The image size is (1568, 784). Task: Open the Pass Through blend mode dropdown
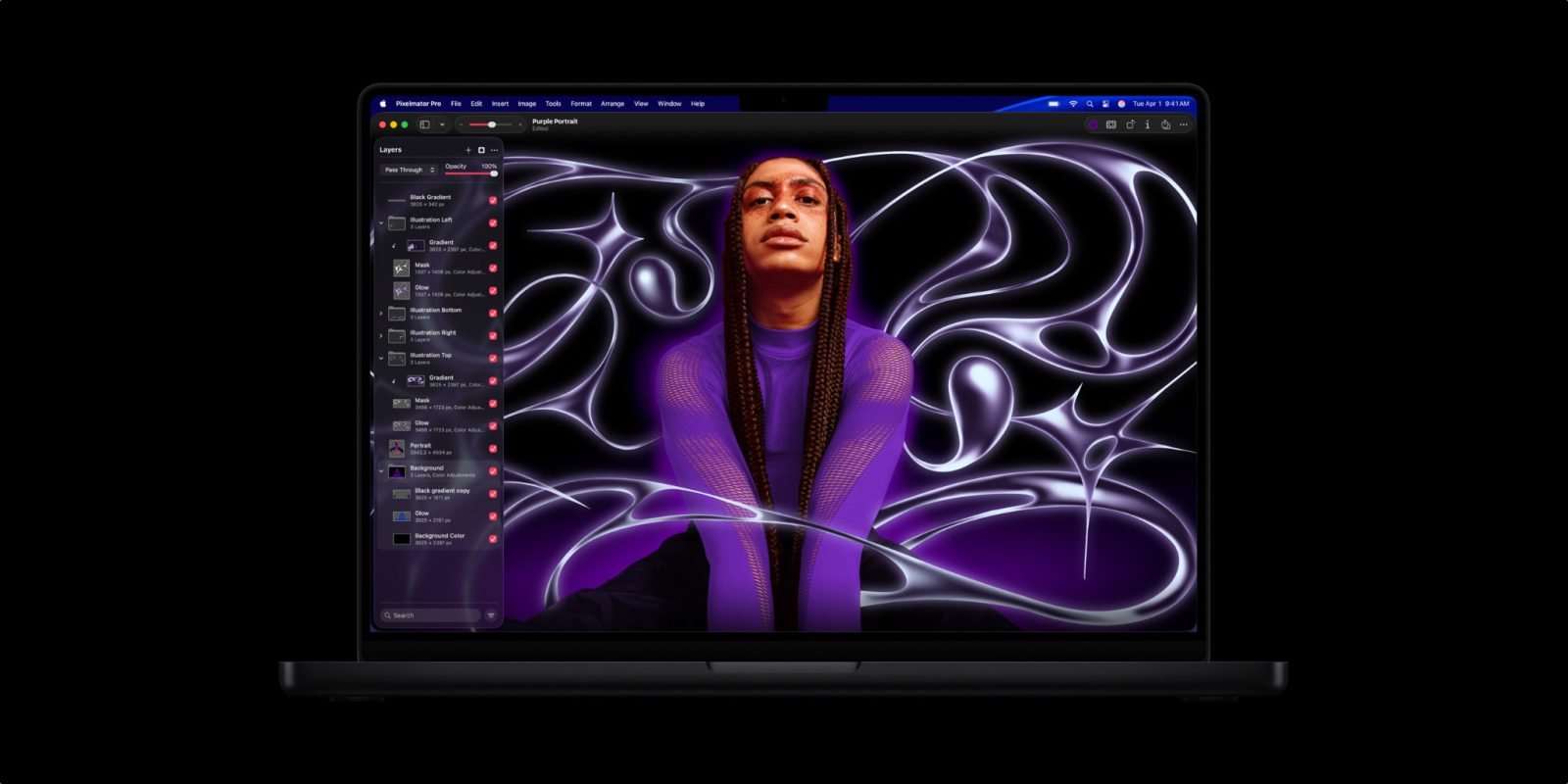tap(409, 170)
